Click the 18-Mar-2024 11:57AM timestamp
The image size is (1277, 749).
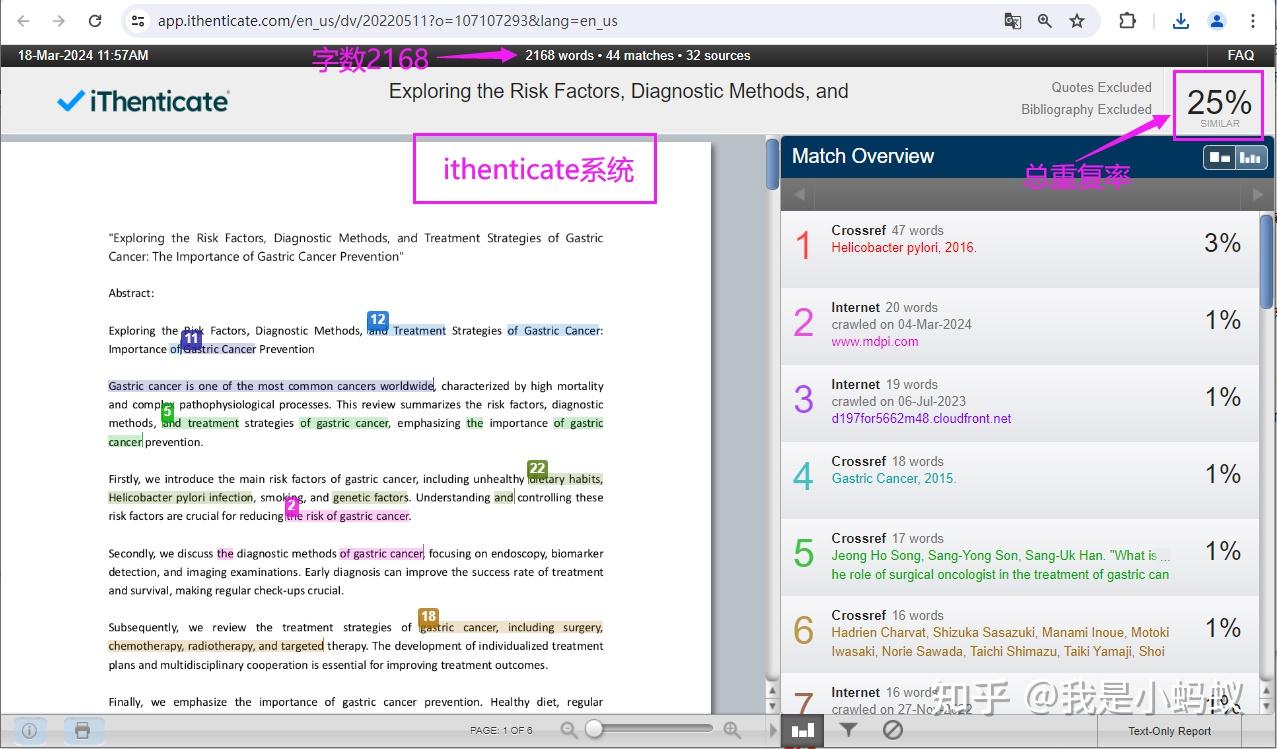point(83,55)
